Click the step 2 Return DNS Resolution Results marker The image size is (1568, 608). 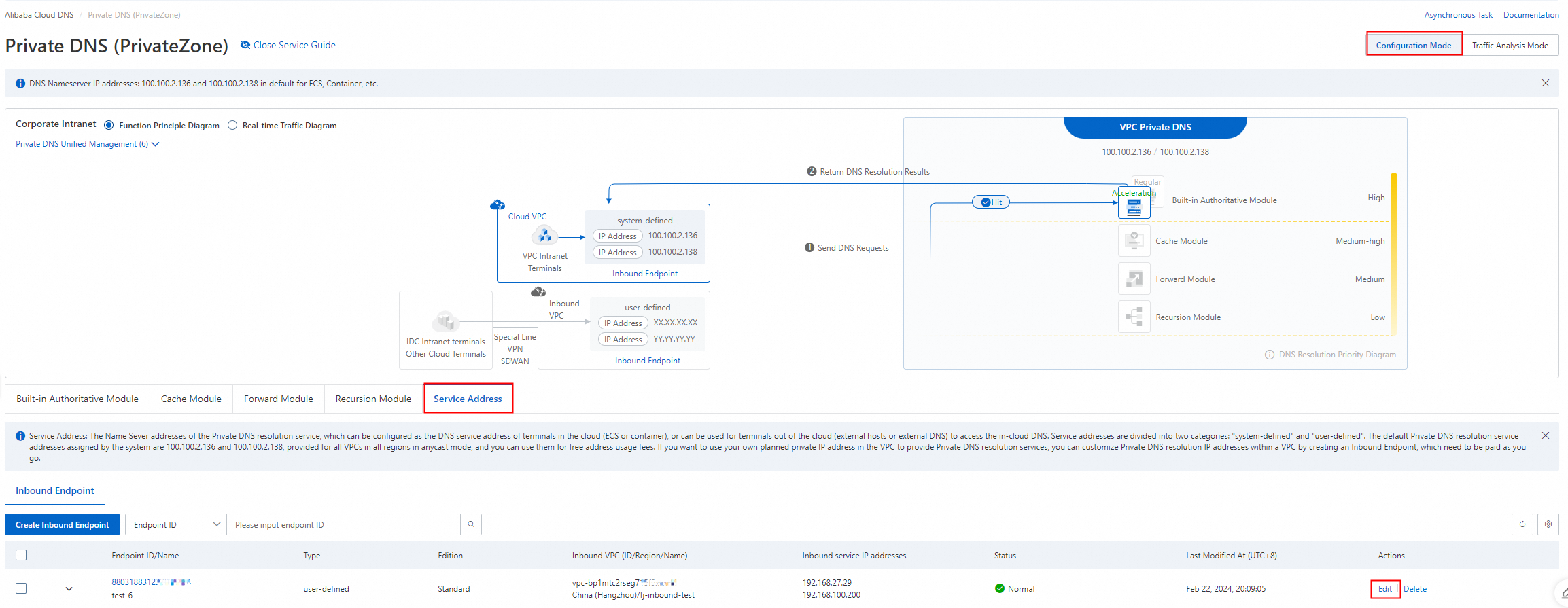812,171
